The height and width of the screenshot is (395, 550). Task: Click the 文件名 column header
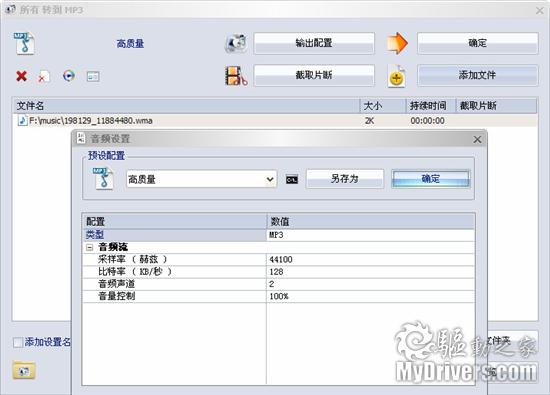(x=186, y=106)
